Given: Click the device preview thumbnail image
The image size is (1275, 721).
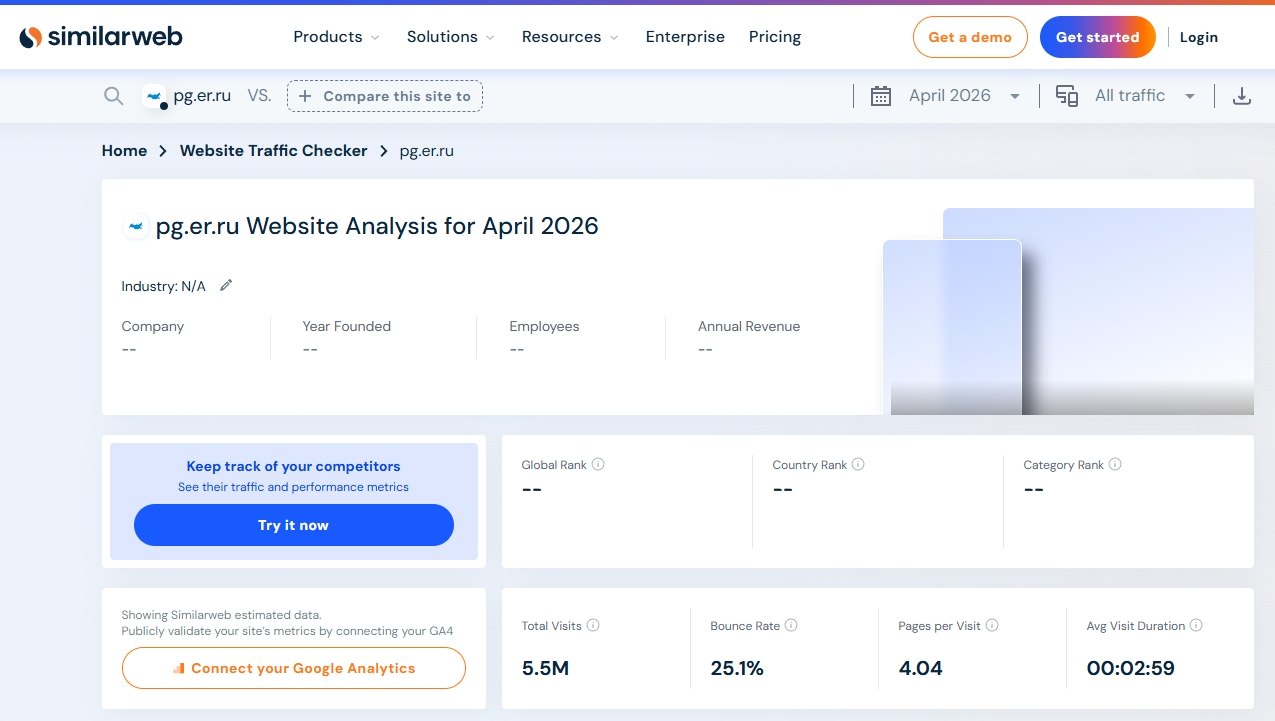Looking at the screenshot, I should click(x=1068, y=311).
